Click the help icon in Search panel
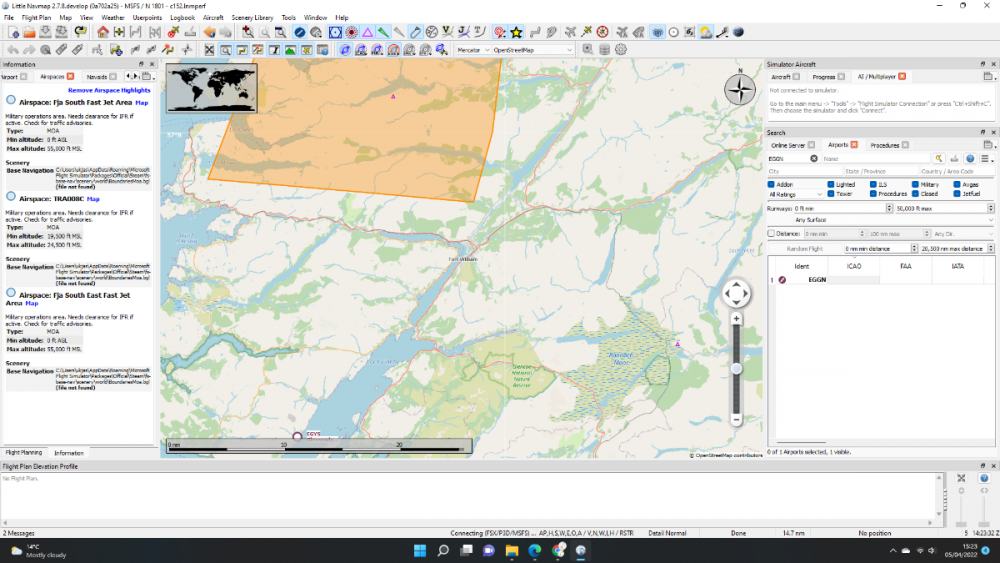1000x563 pixels. tap(970, 158)
